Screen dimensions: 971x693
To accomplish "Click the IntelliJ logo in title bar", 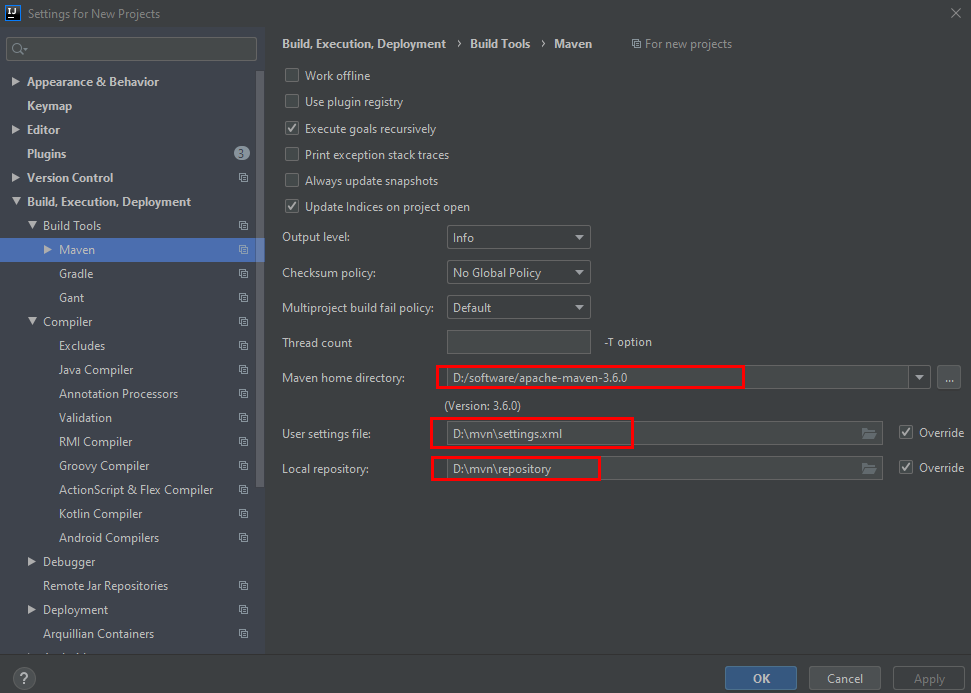I will [x=12, y=13].
